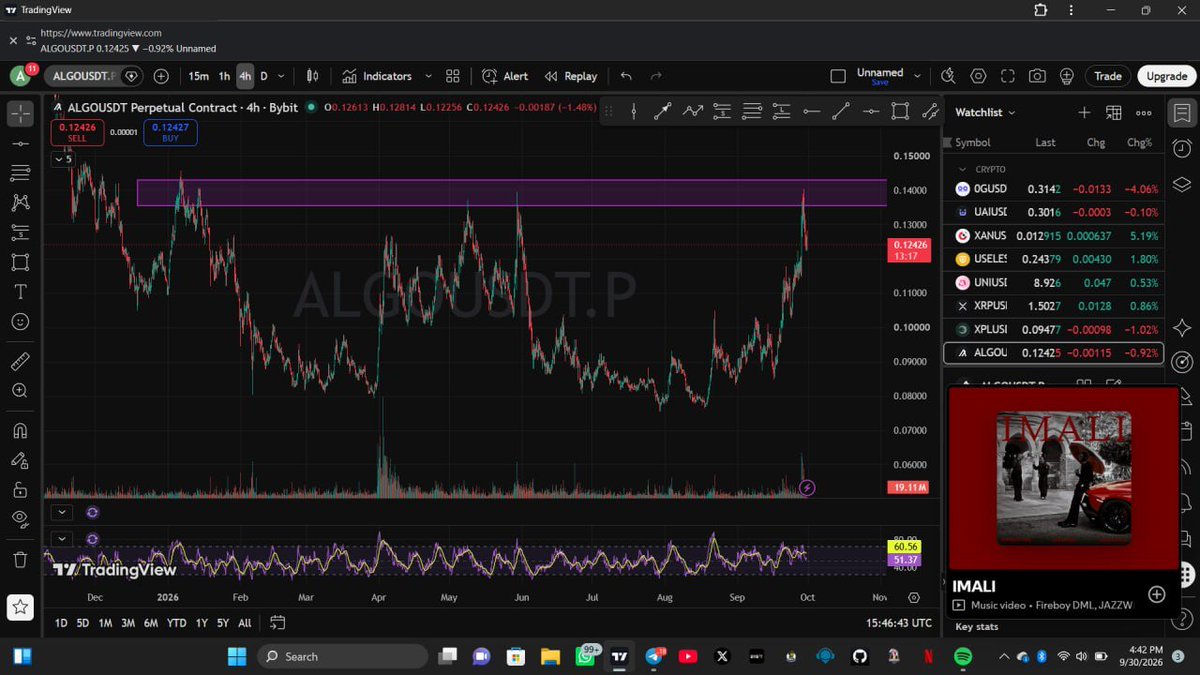Toggle stay in drawing mode
This screenshot has width=1200, height=675.
20,460
